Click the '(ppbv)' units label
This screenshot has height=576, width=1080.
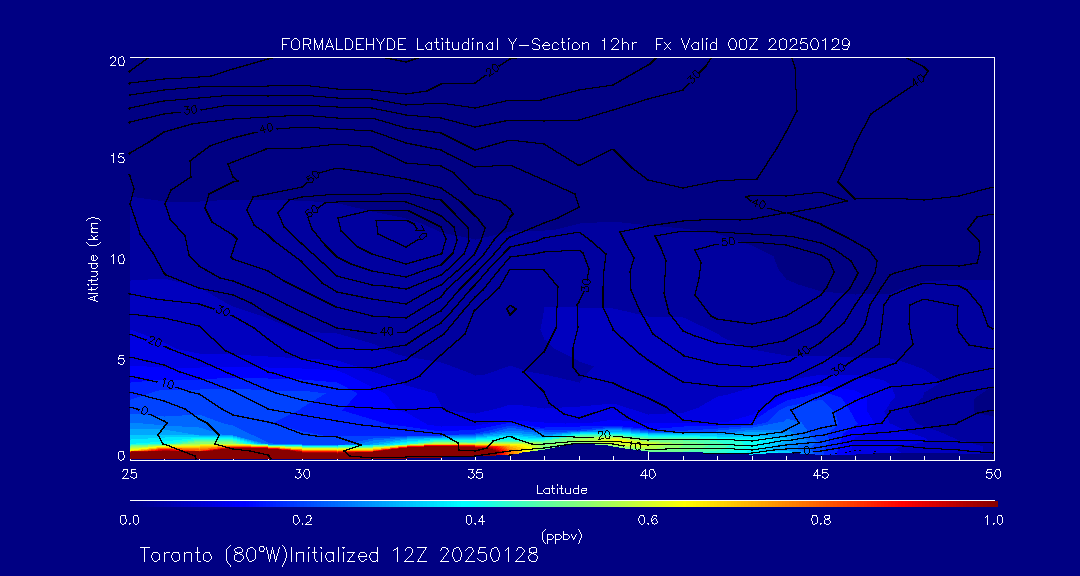click(x=561, y=537)
